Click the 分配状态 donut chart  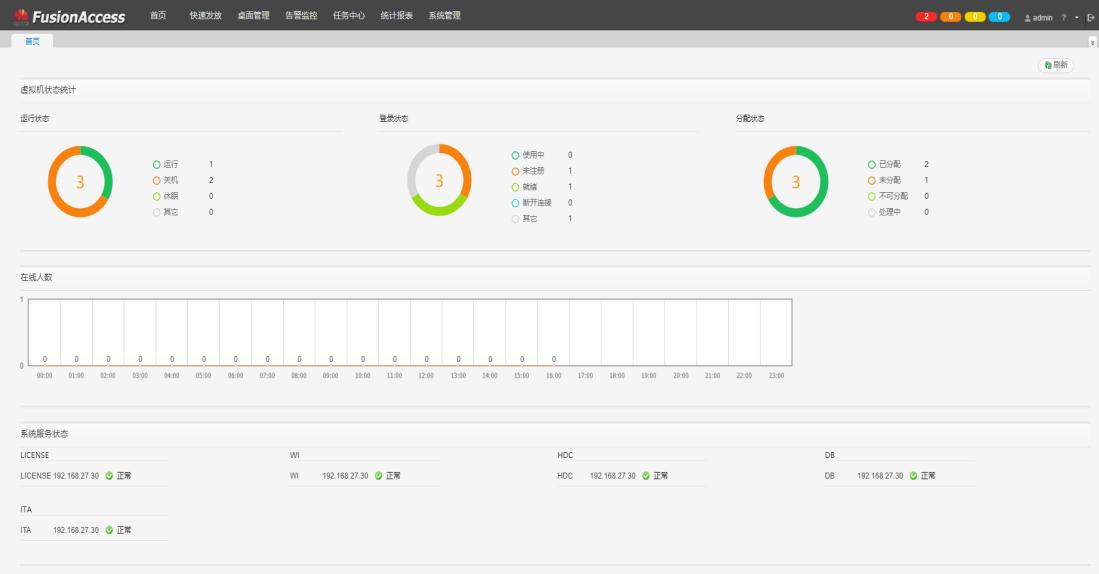[x=796, y=181]
